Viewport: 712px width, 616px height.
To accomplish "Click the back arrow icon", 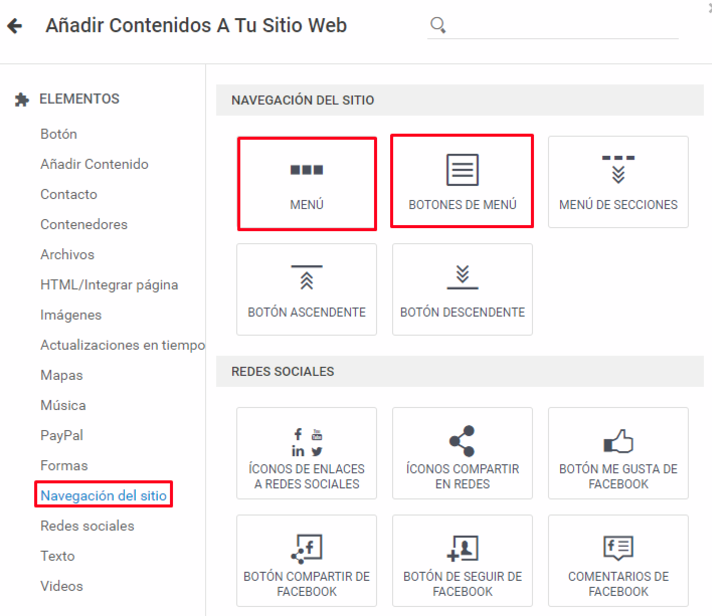I will click(x=15, y=26).
